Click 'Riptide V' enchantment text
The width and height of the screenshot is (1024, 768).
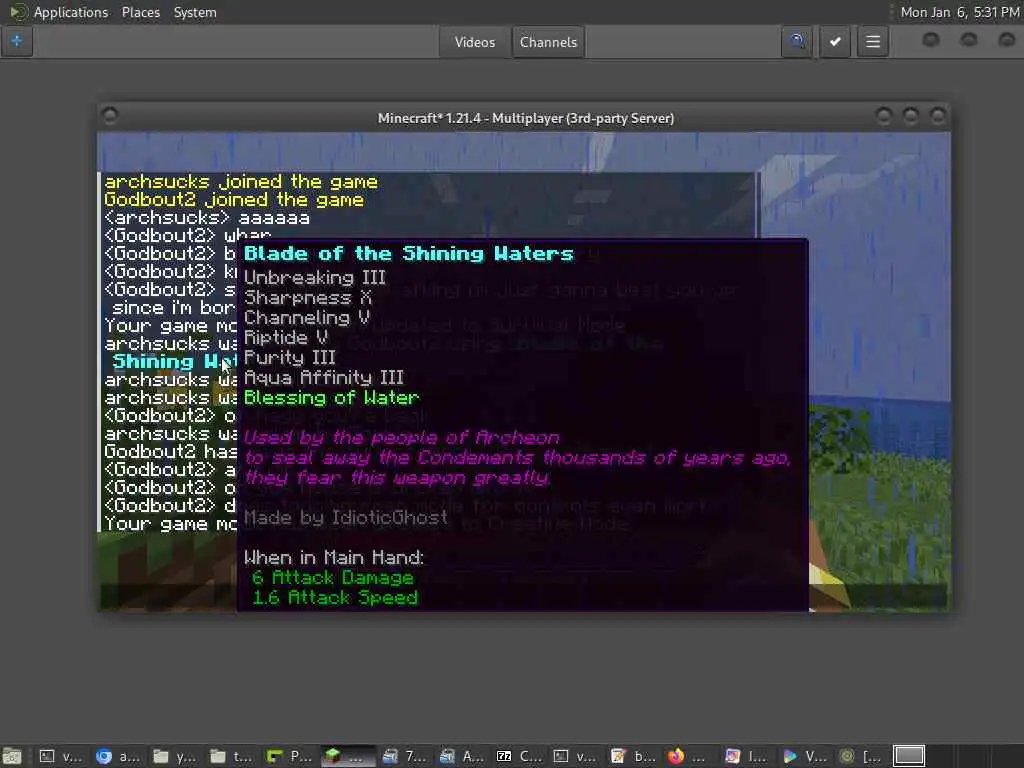(285, 338)
